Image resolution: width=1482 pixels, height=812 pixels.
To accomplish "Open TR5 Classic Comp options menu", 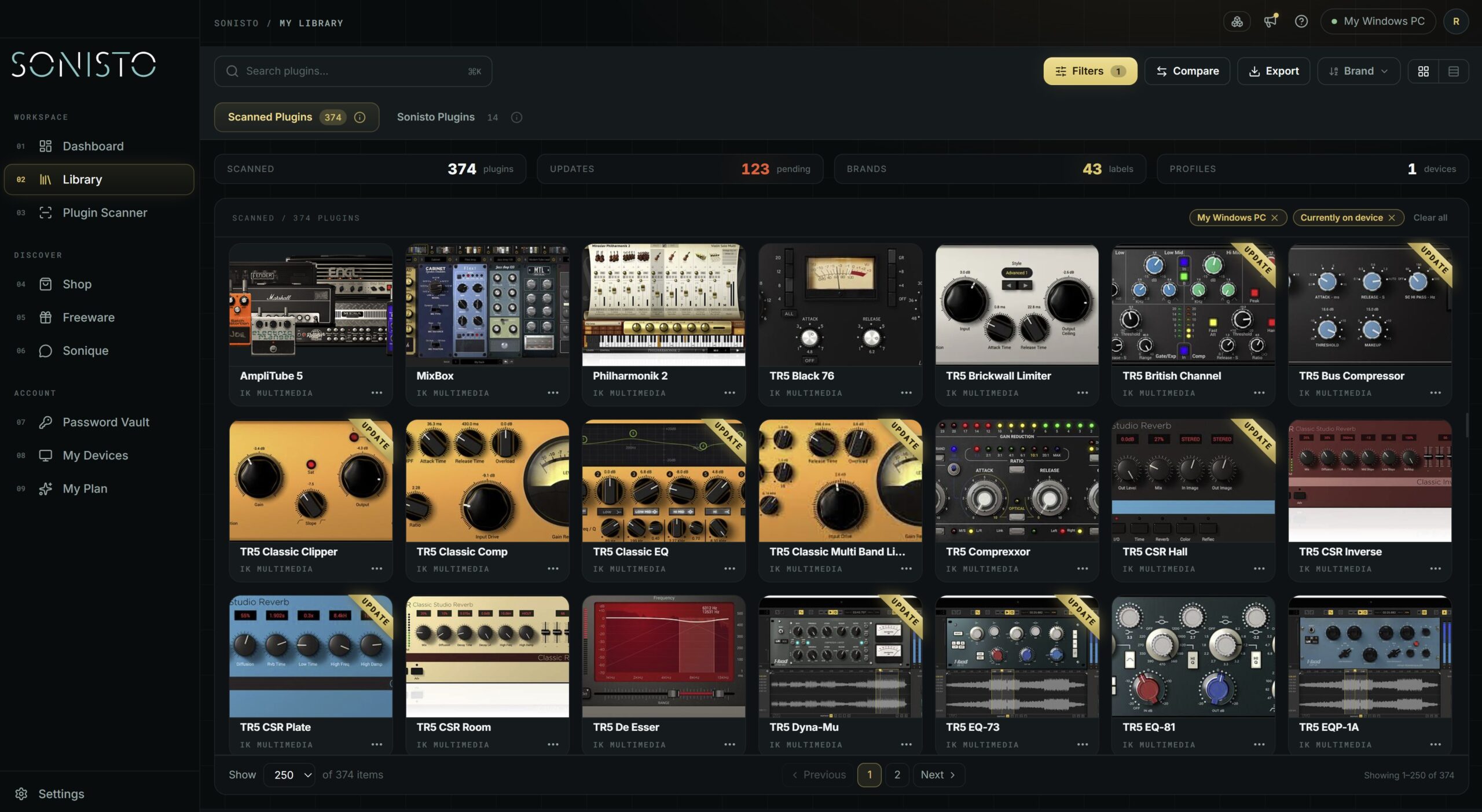I will pos(553,569).
